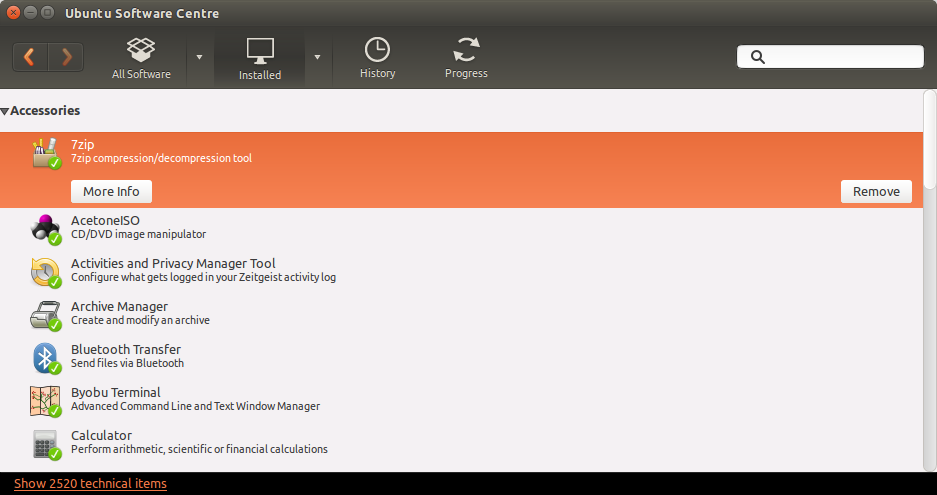This screenshot has height=495, width=937.
Task: Switch to the Installed view
Action: [260, 59]
